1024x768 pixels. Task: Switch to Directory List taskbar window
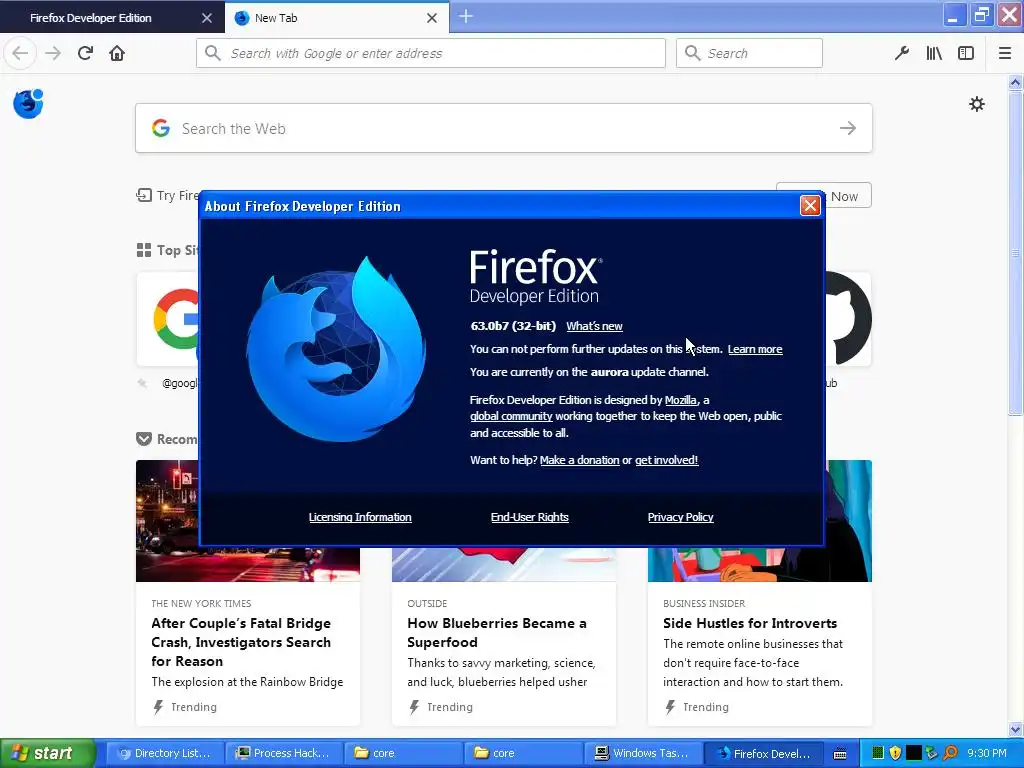[165, 753]
